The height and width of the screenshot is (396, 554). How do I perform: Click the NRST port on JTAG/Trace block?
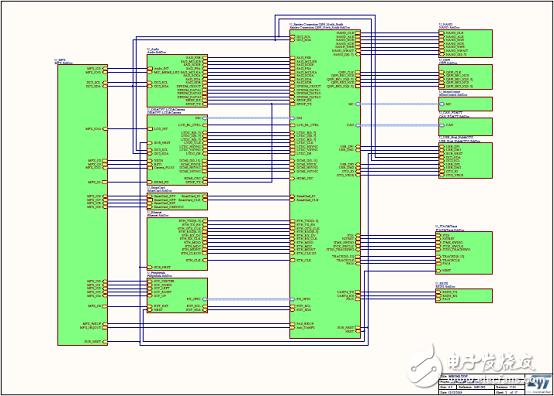coord(438,271)
